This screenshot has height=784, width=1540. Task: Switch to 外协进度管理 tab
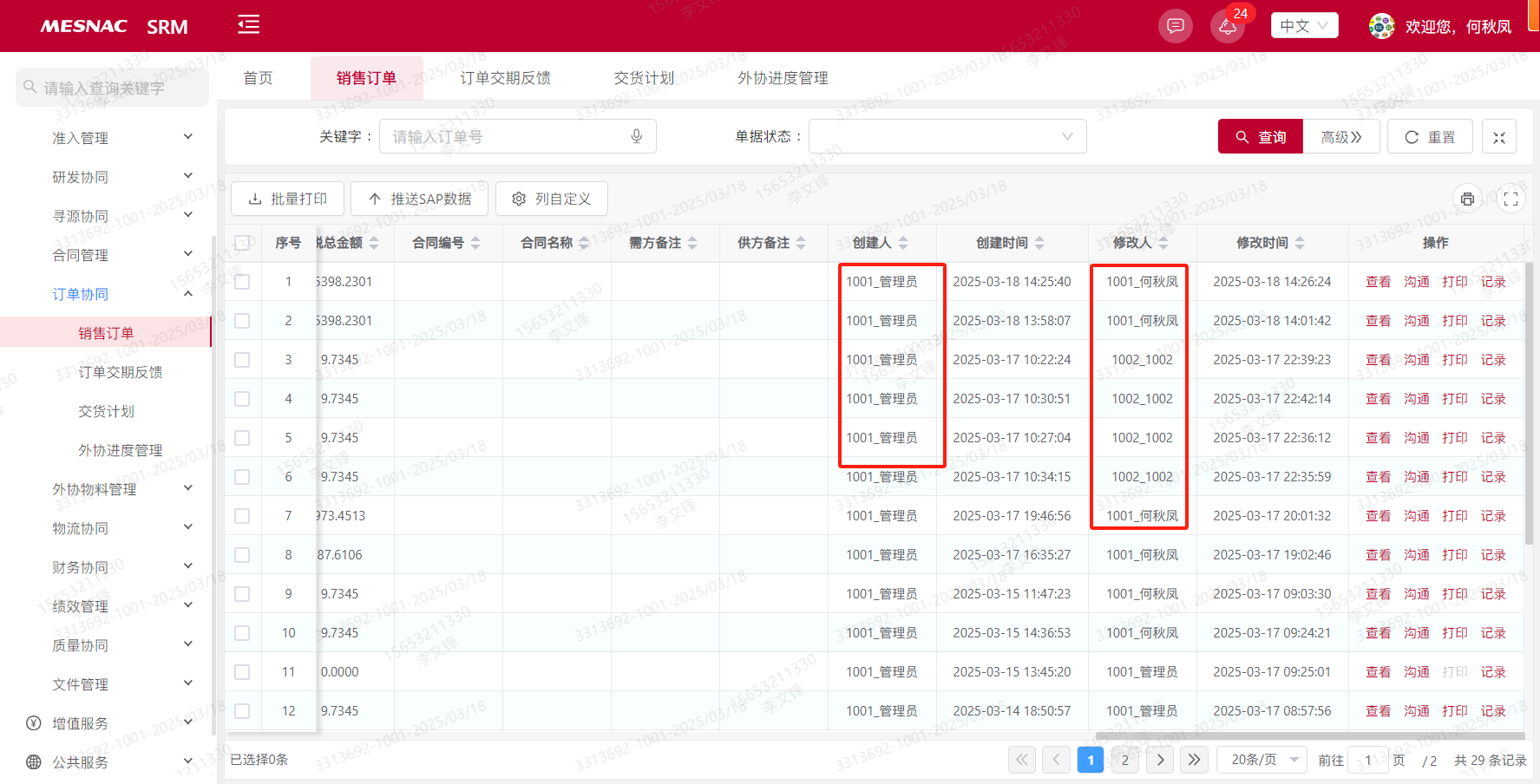click(x=783, y=78)
